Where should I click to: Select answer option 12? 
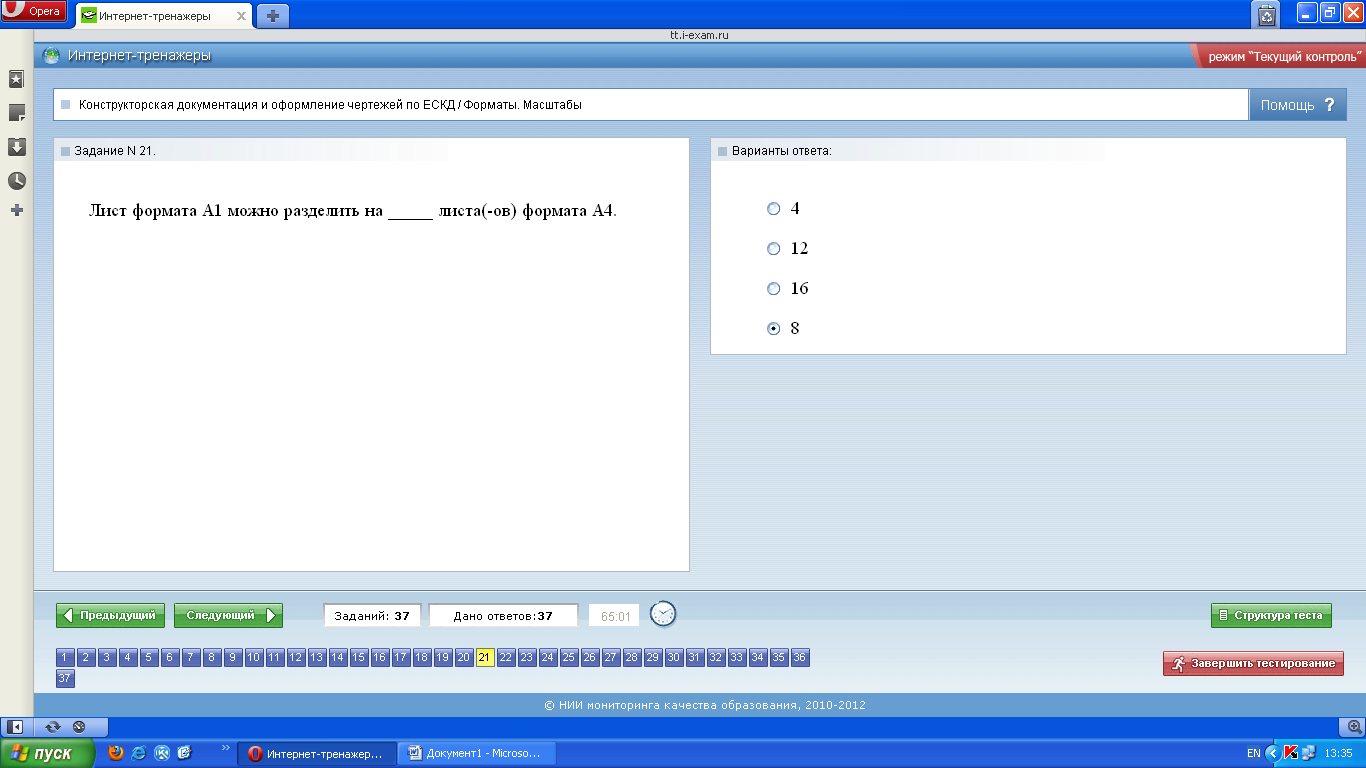pos(773,249)
